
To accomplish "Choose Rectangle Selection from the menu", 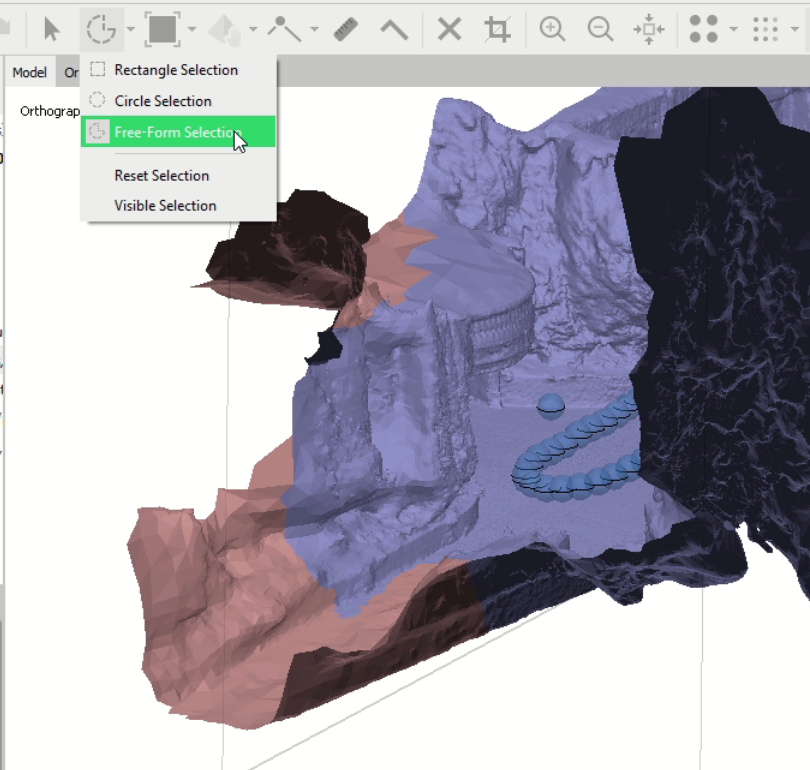I will 176,70.
